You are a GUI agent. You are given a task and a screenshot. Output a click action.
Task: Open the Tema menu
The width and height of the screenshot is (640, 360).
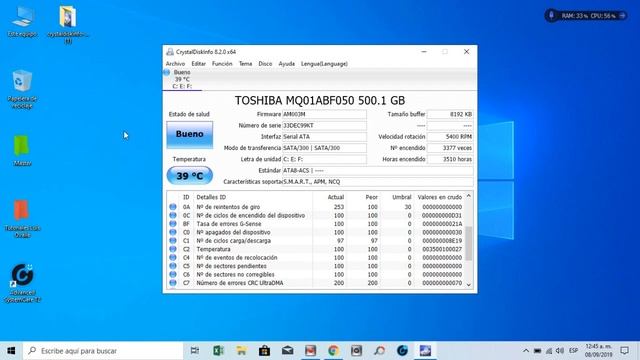tap(245, 64)
